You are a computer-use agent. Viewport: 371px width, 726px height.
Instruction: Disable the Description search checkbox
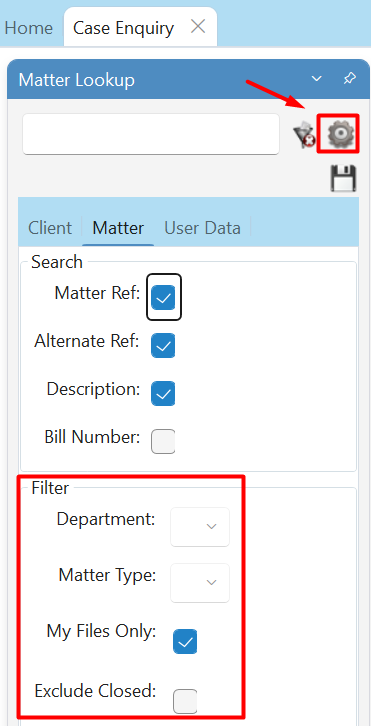coord(163,394)
